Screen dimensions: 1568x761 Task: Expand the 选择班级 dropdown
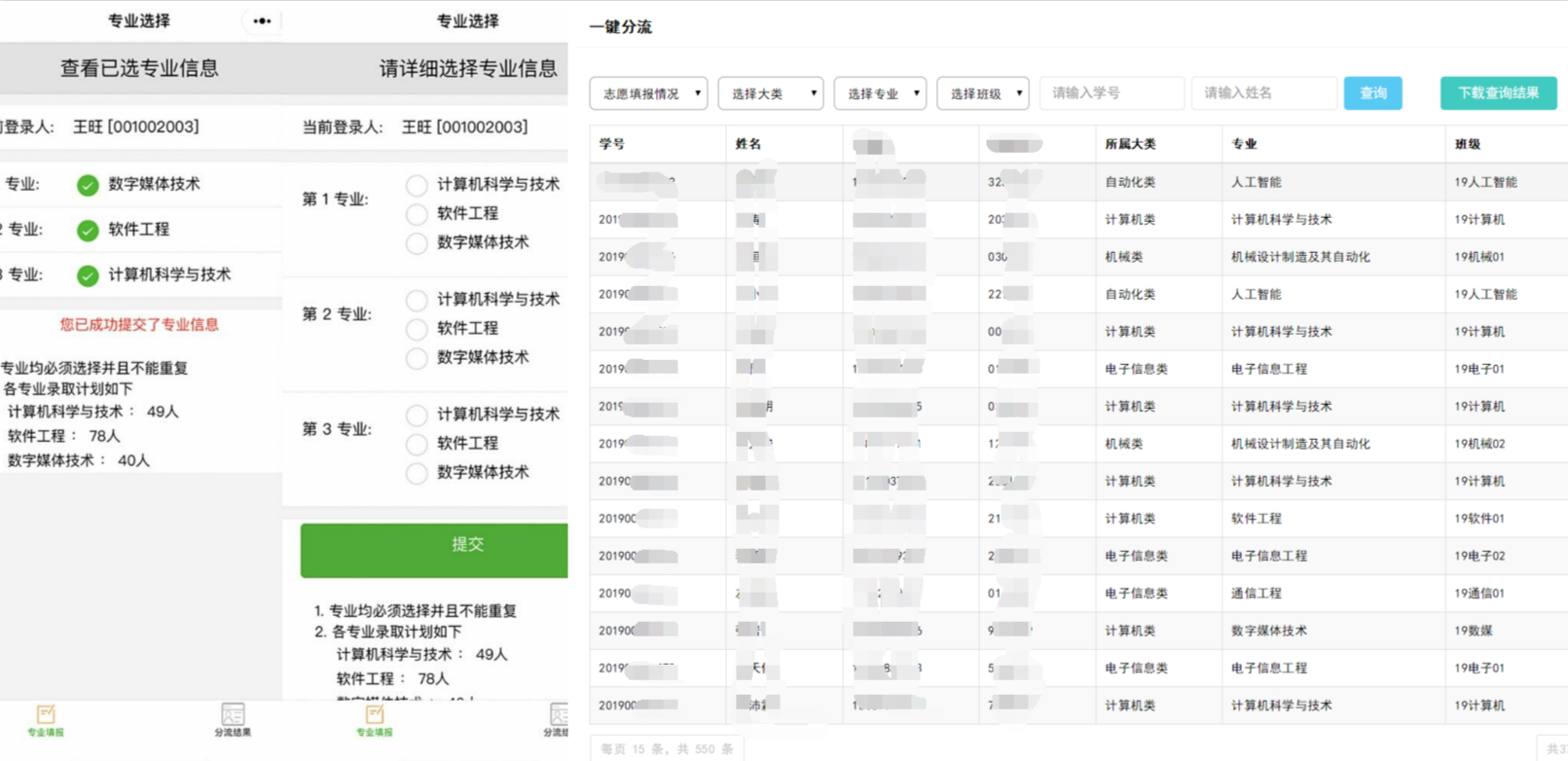point(982,93)
